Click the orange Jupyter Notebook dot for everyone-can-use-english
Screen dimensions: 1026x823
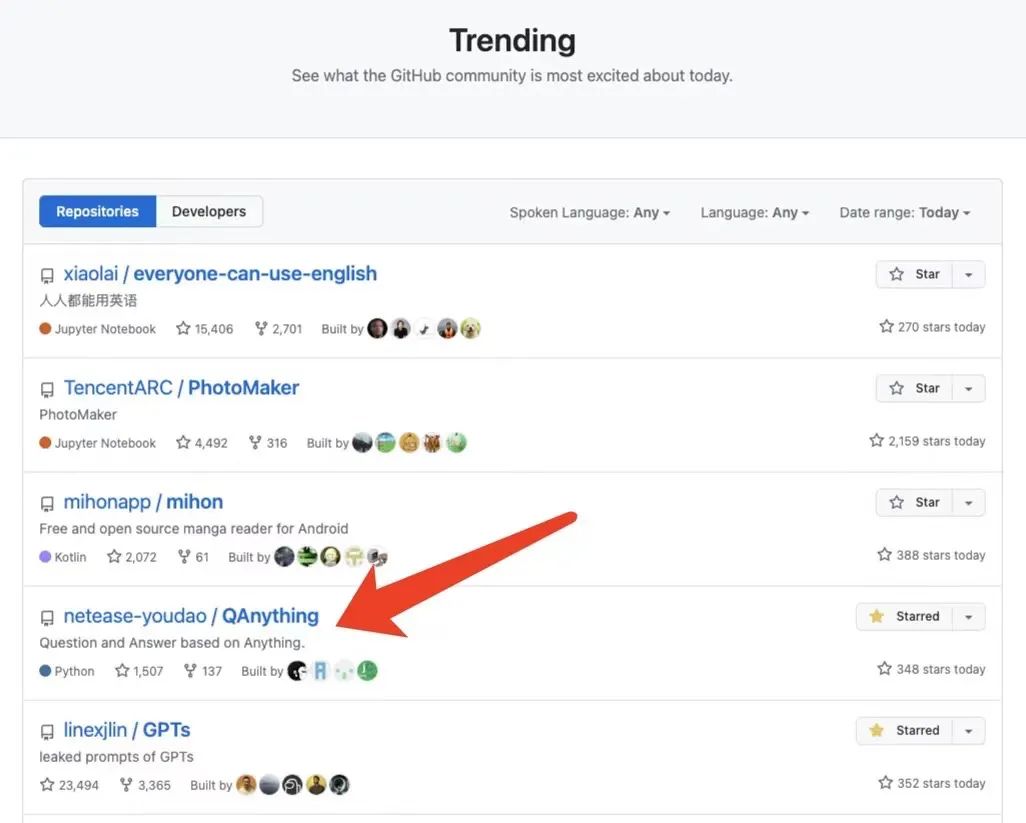point(45,328)
